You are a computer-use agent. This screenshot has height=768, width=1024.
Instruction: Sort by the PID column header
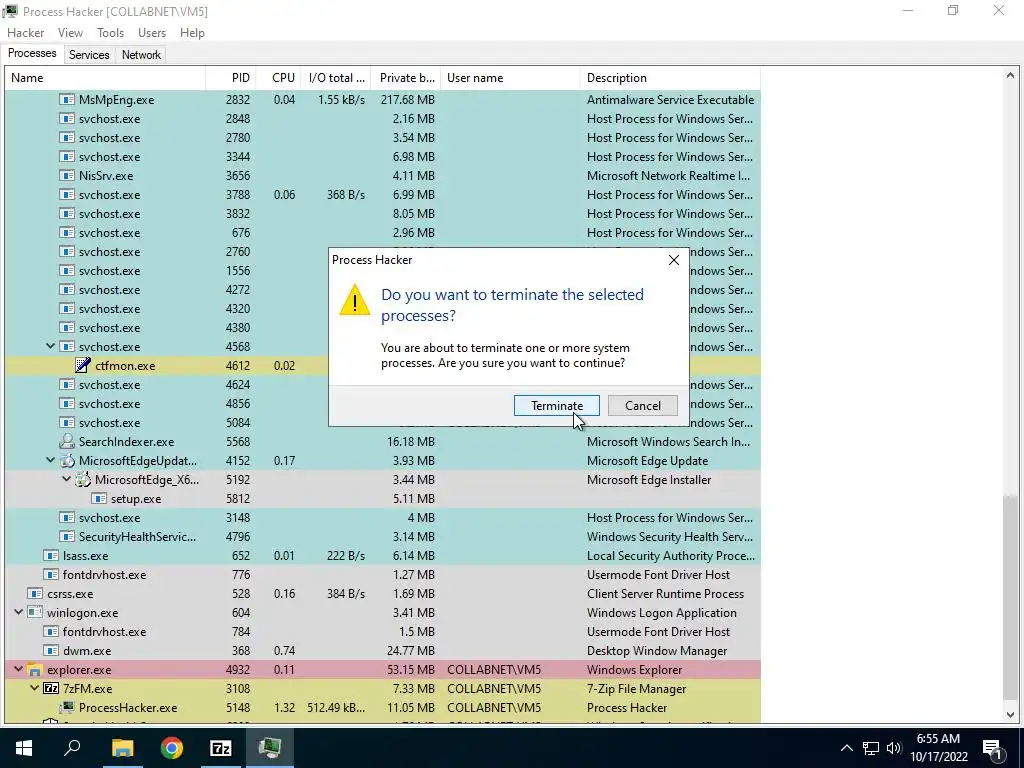coord(231,78)
